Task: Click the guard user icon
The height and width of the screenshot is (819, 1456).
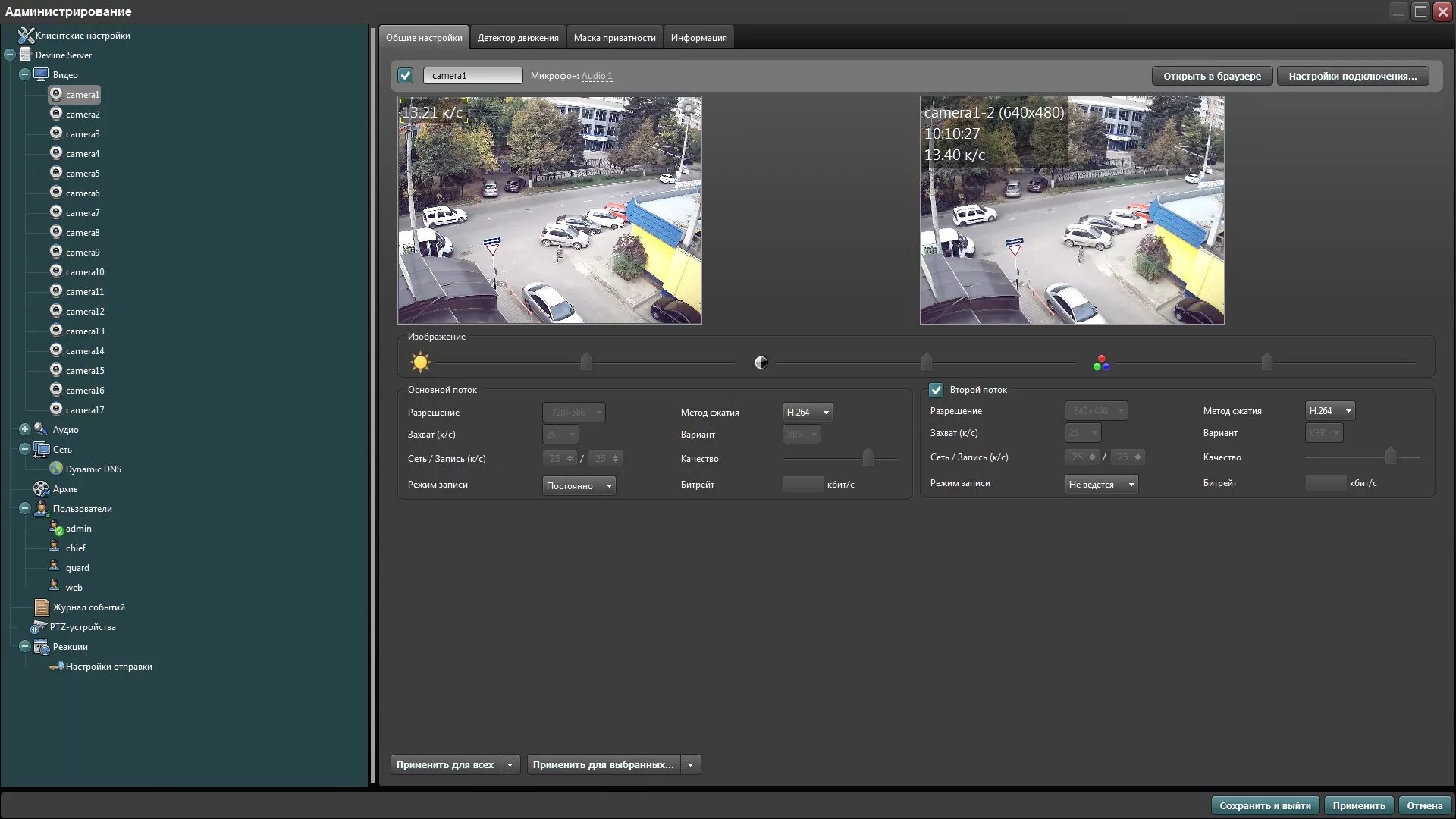Action: 54,567
